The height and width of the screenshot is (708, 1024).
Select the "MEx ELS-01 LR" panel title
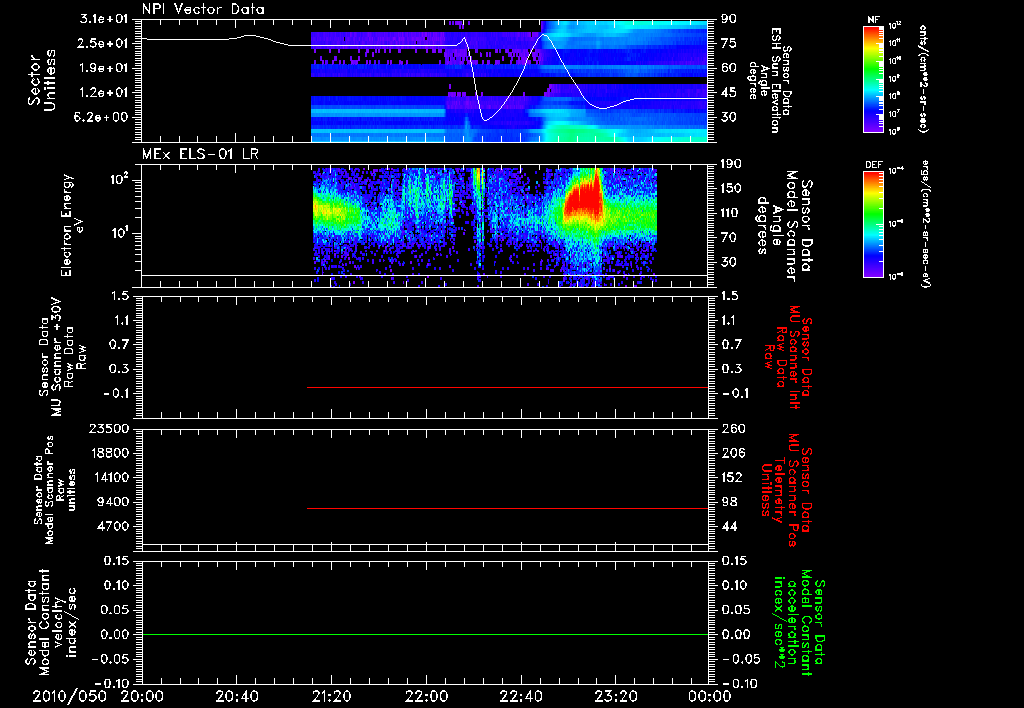pyautogui.click(x=200, y=154)
